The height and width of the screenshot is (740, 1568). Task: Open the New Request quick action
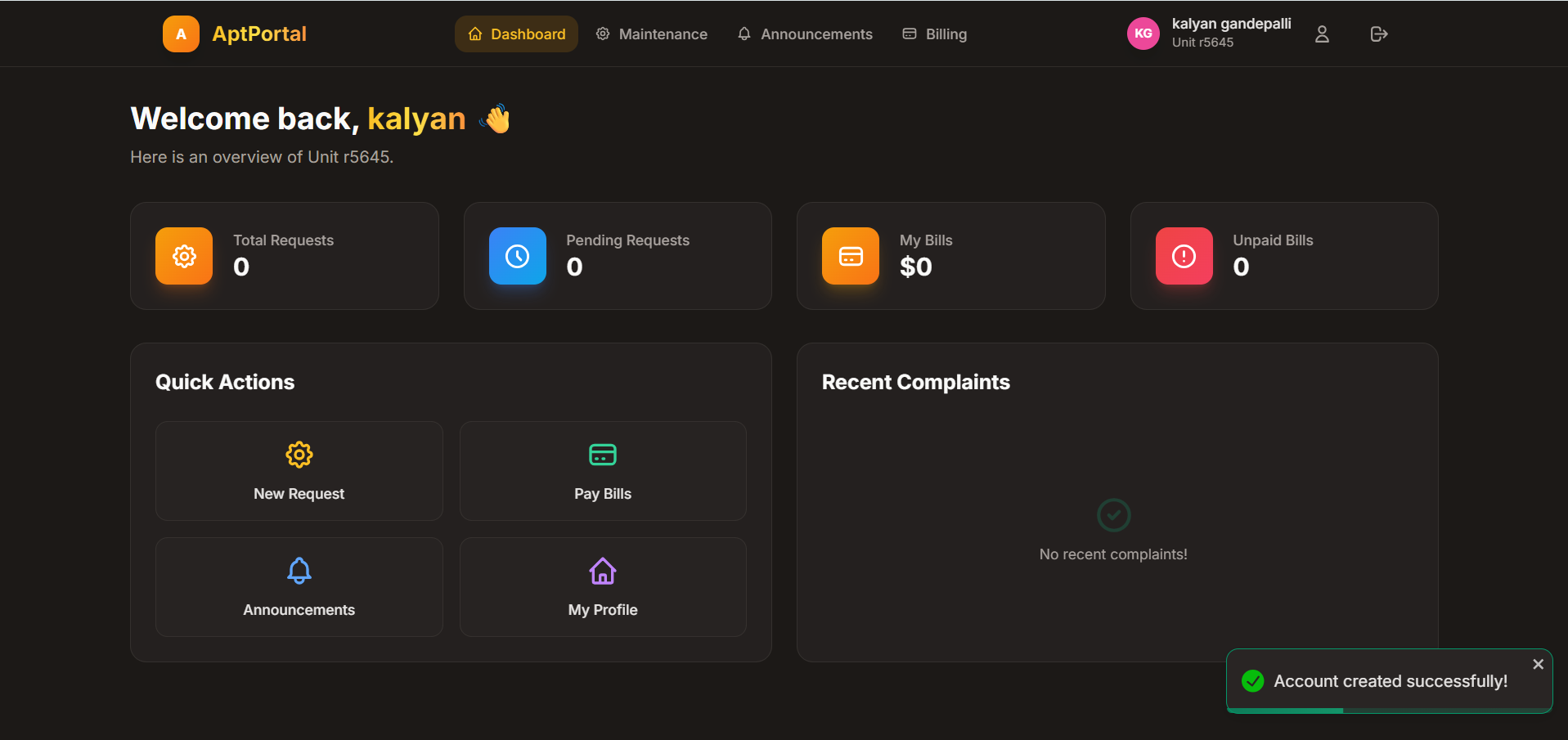coord(299,471)
